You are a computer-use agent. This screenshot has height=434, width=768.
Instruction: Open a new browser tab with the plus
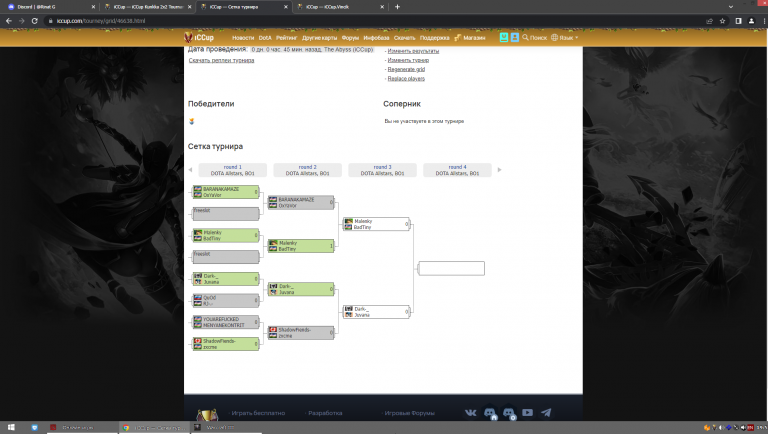pyautogui.click(x=397, y=7)
